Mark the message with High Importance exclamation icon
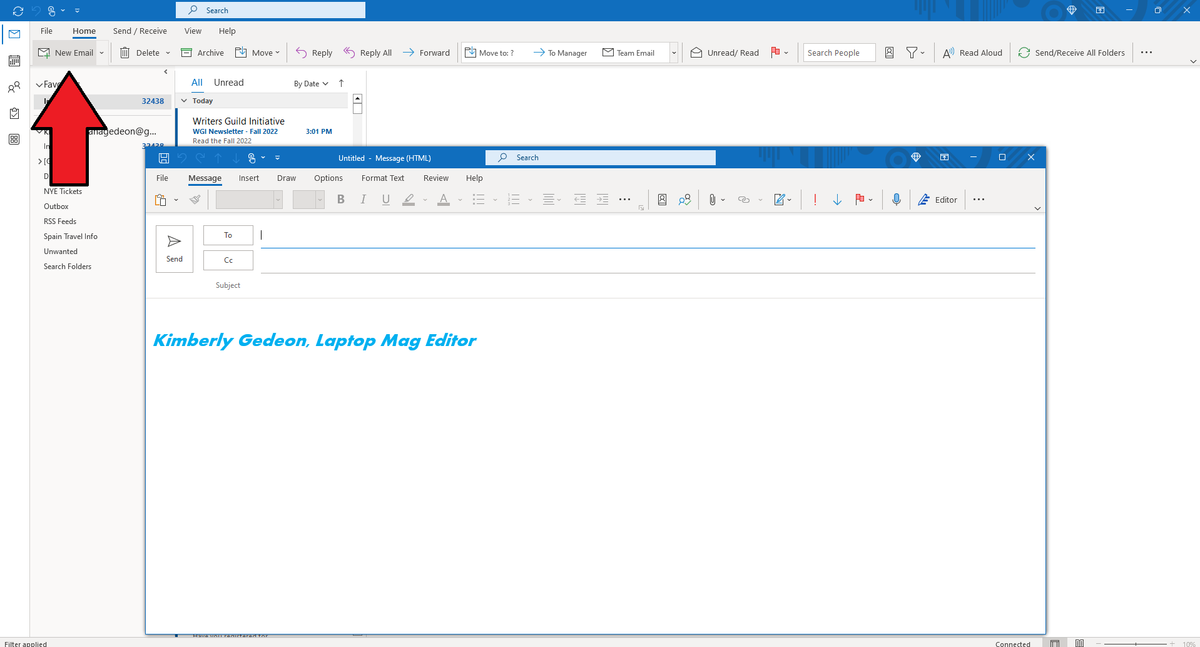1200x647 pixels. point(815,199)
